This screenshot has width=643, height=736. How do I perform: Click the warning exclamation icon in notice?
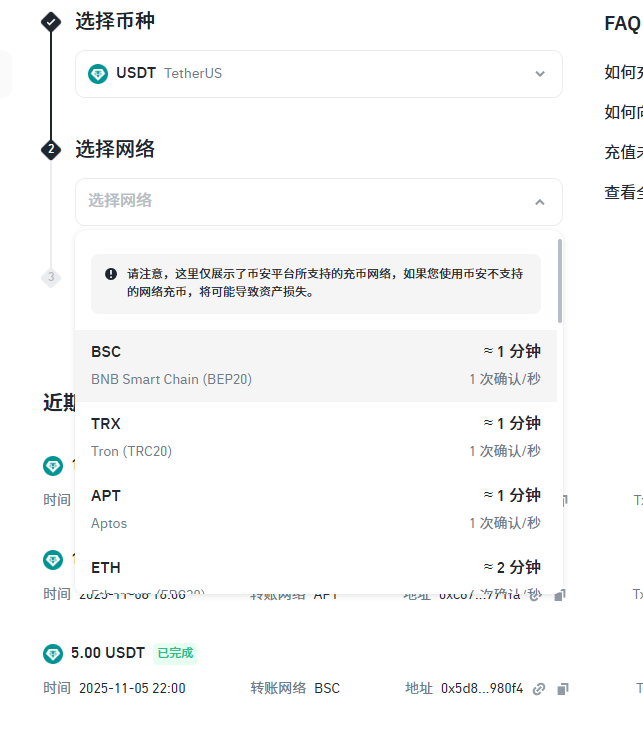point(111,273)
